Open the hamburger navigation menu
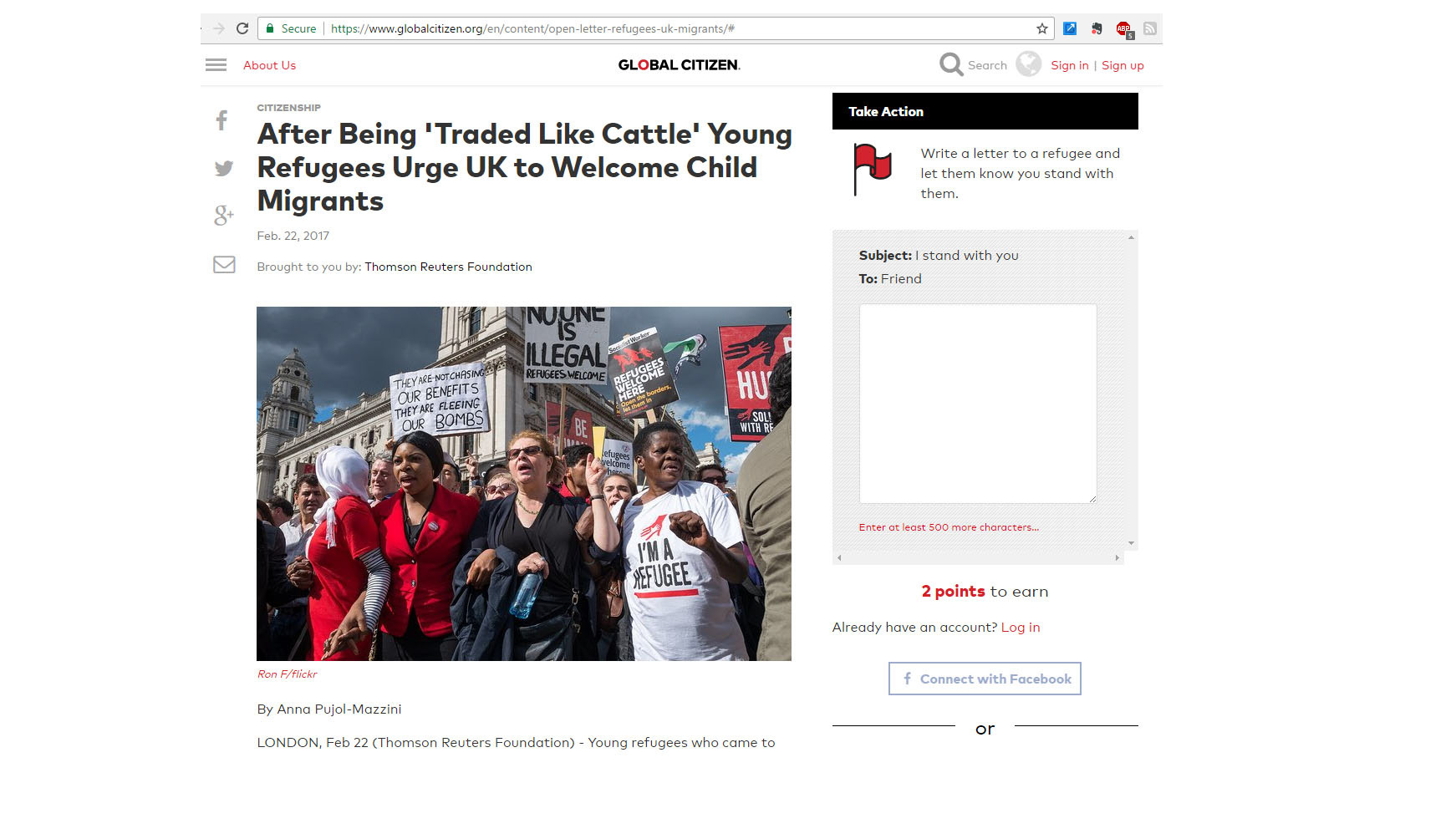The height and width of the screenshot is (839, 1456). click(216, 65)
